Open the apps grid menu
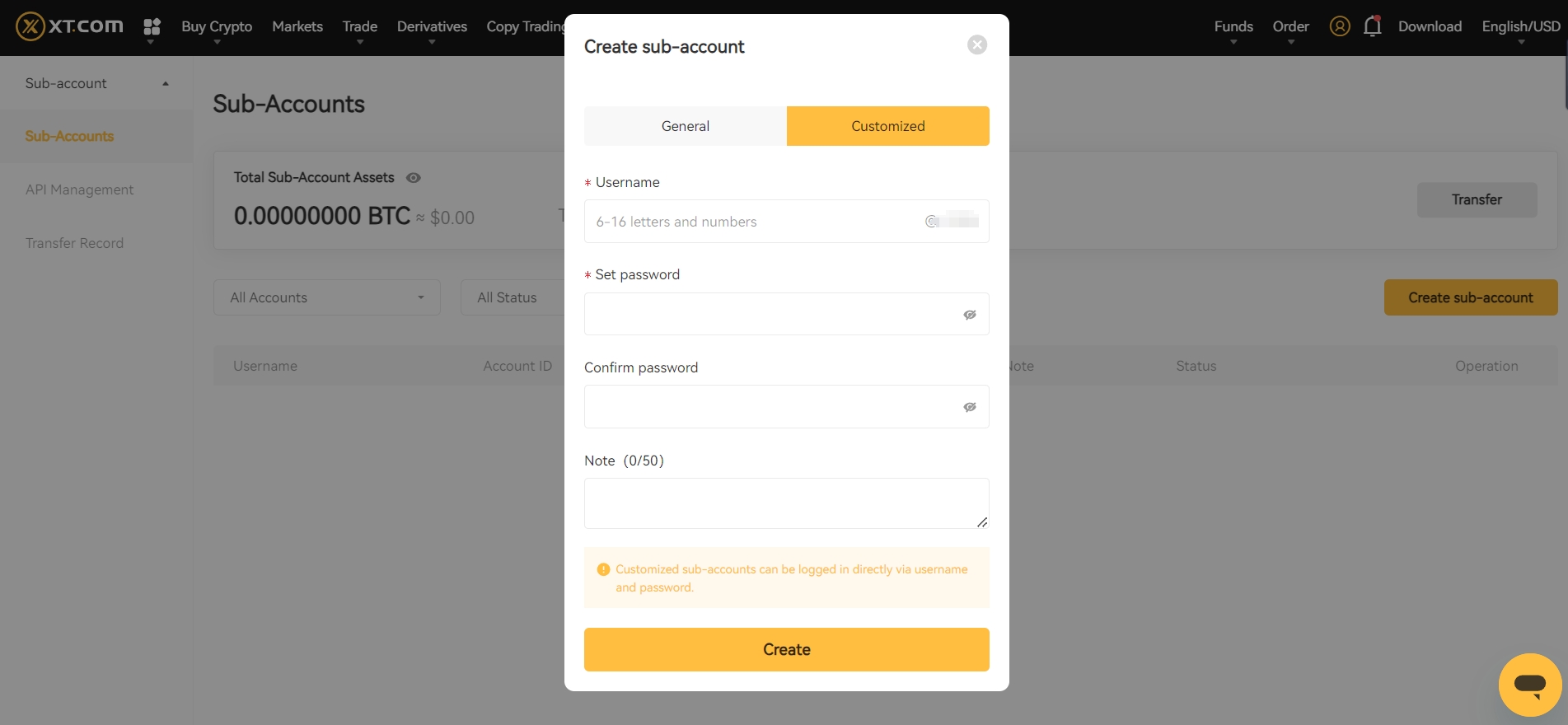The image size is (1568, 725). (x=152, y=27)
